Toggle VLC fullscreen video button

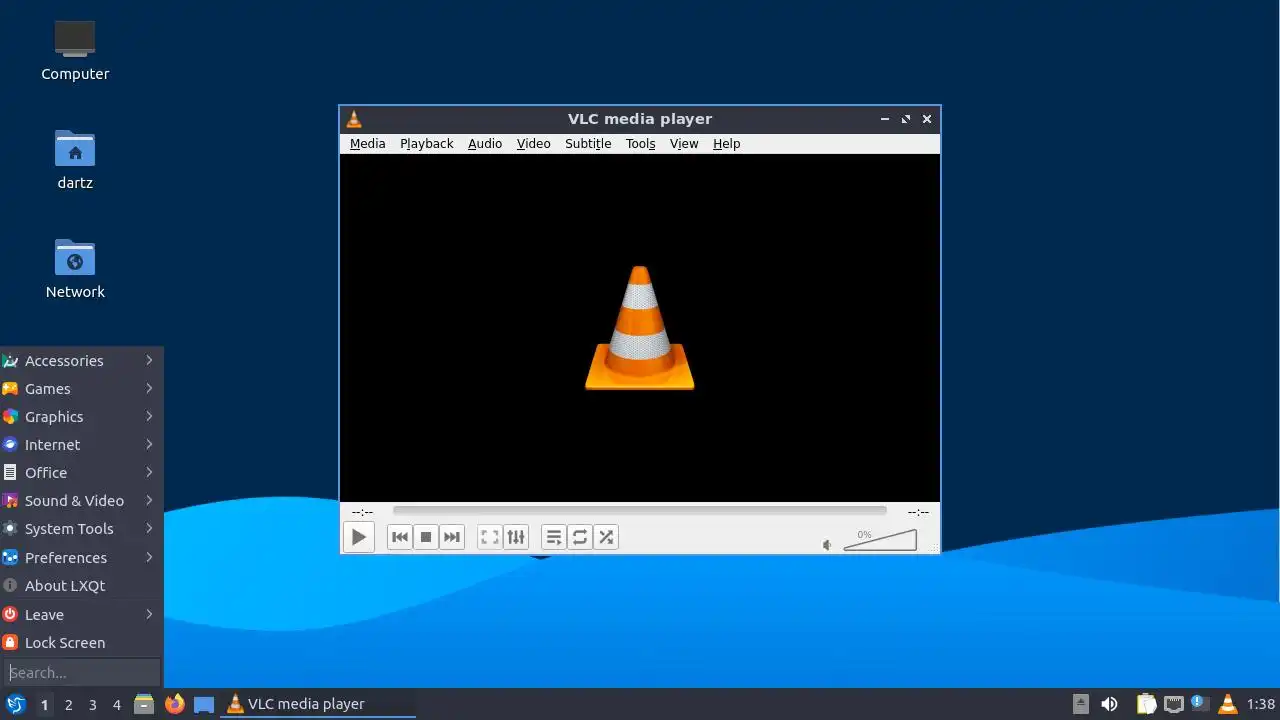click(x=490, y=537)
